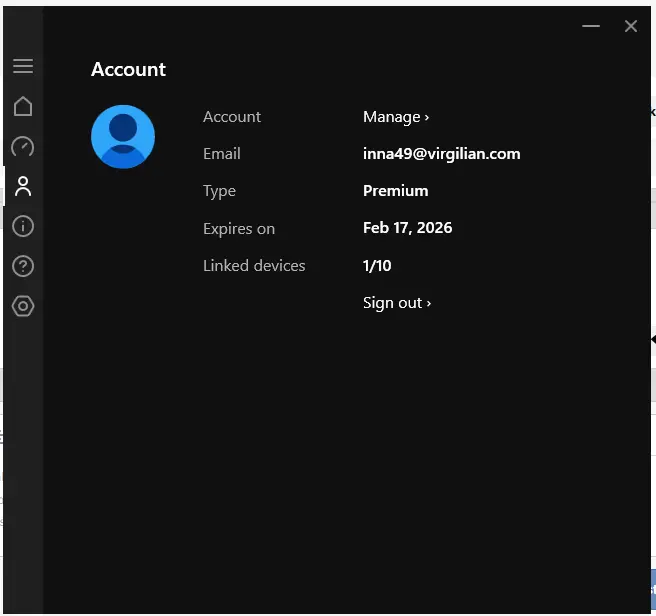Sign out of the account
The width and height of the screenshot is (656, 616).
tap(397, 303)
